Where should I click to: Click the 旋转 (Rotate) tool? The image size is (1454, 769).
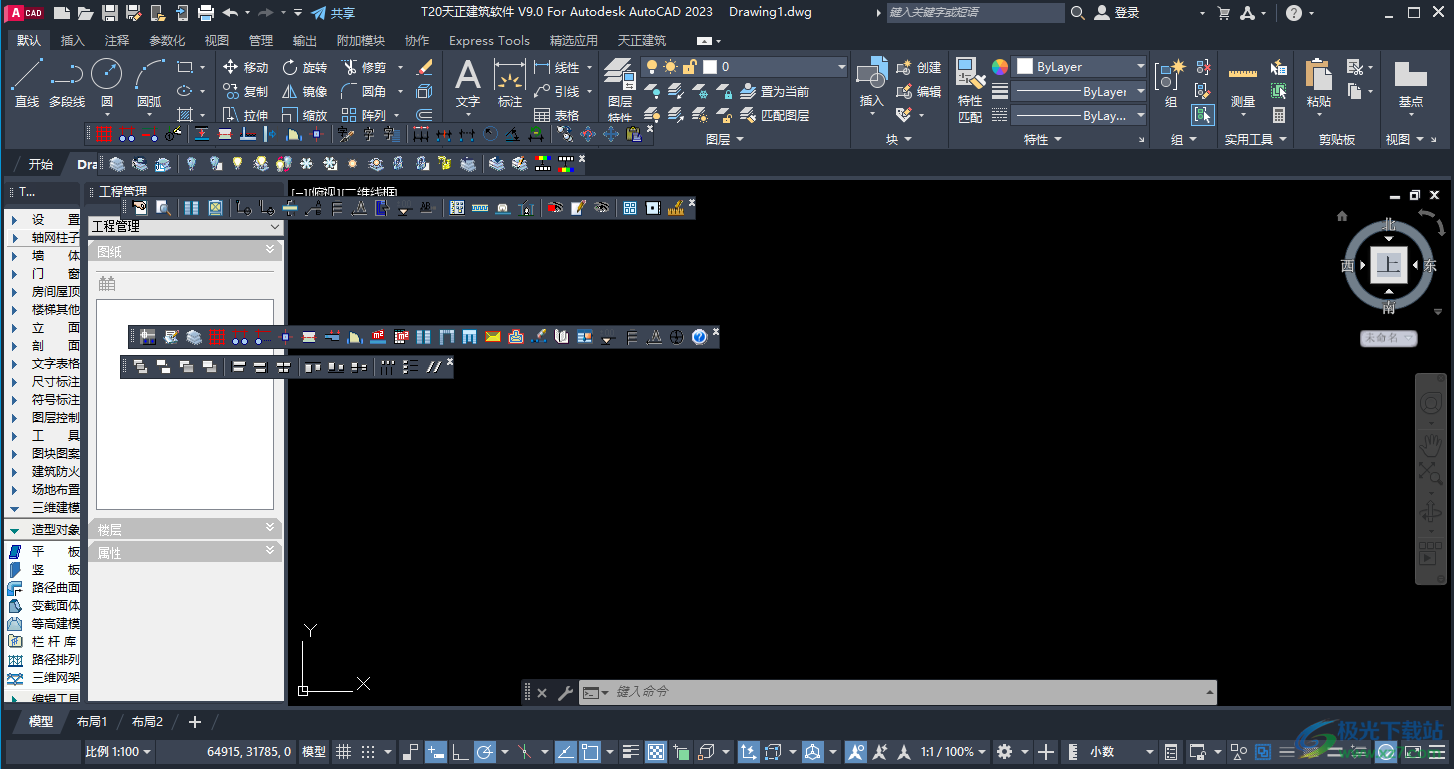click(304, 67)
